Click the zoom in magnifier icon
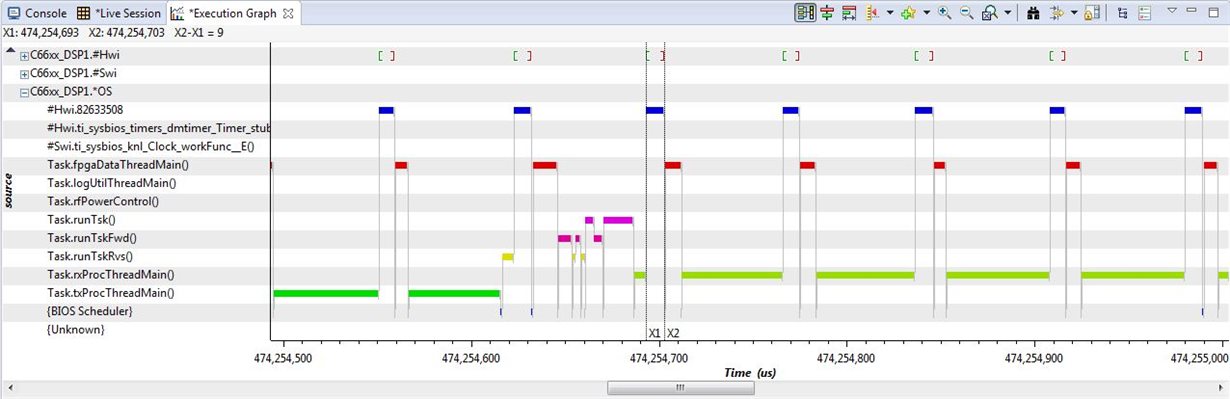1230x399 pixels. [945, 13]
